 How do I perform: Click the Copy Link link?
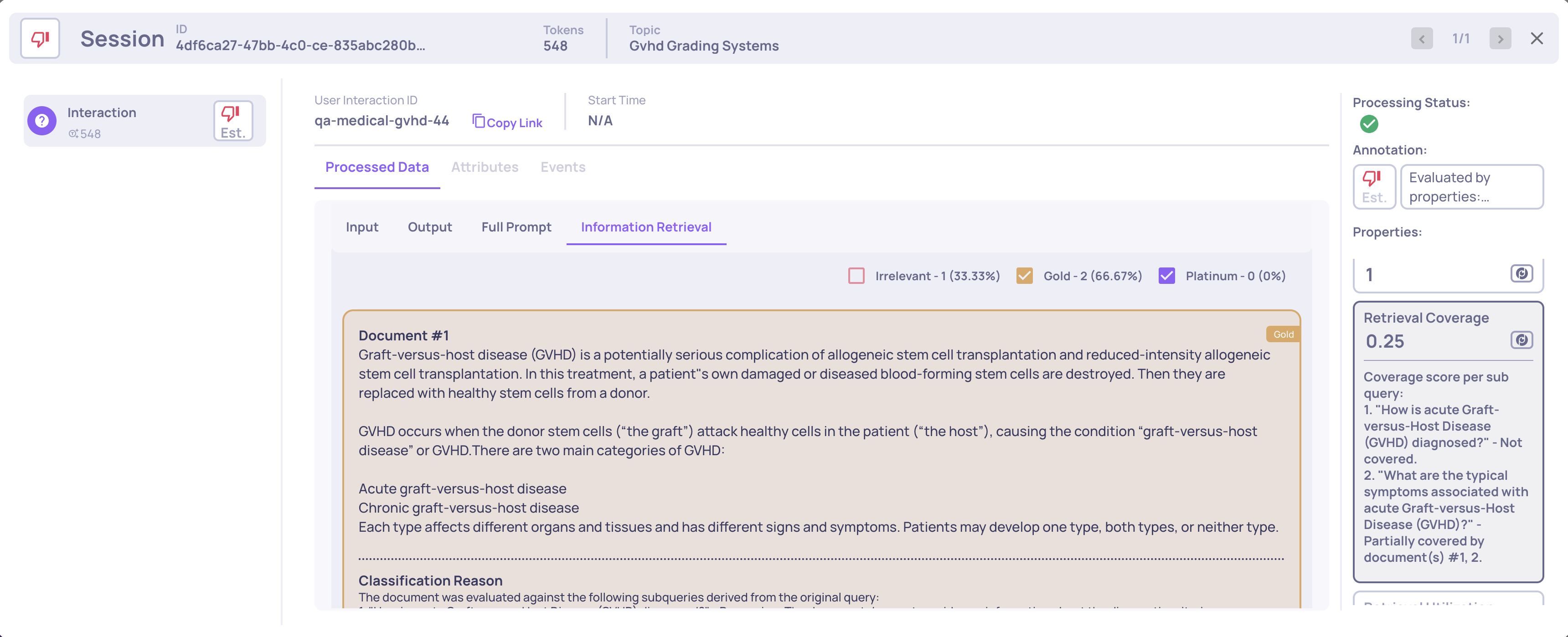514,123
